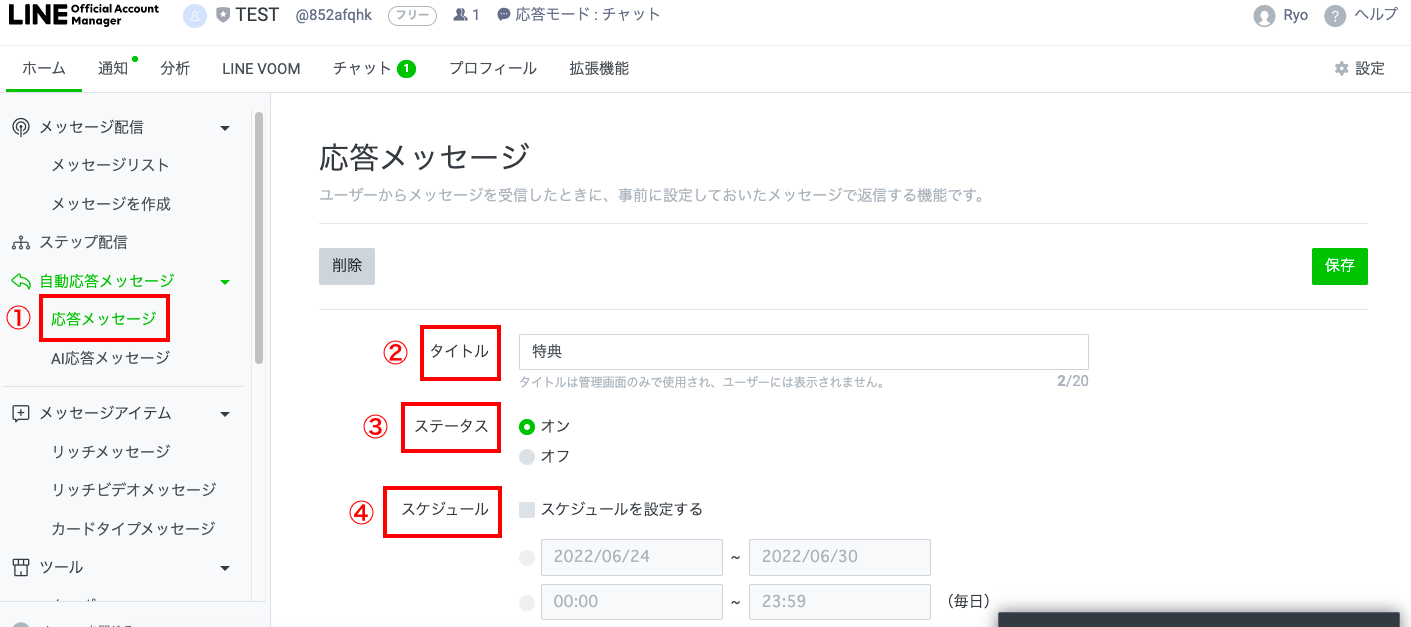Click the green 保存 button

1339,266
